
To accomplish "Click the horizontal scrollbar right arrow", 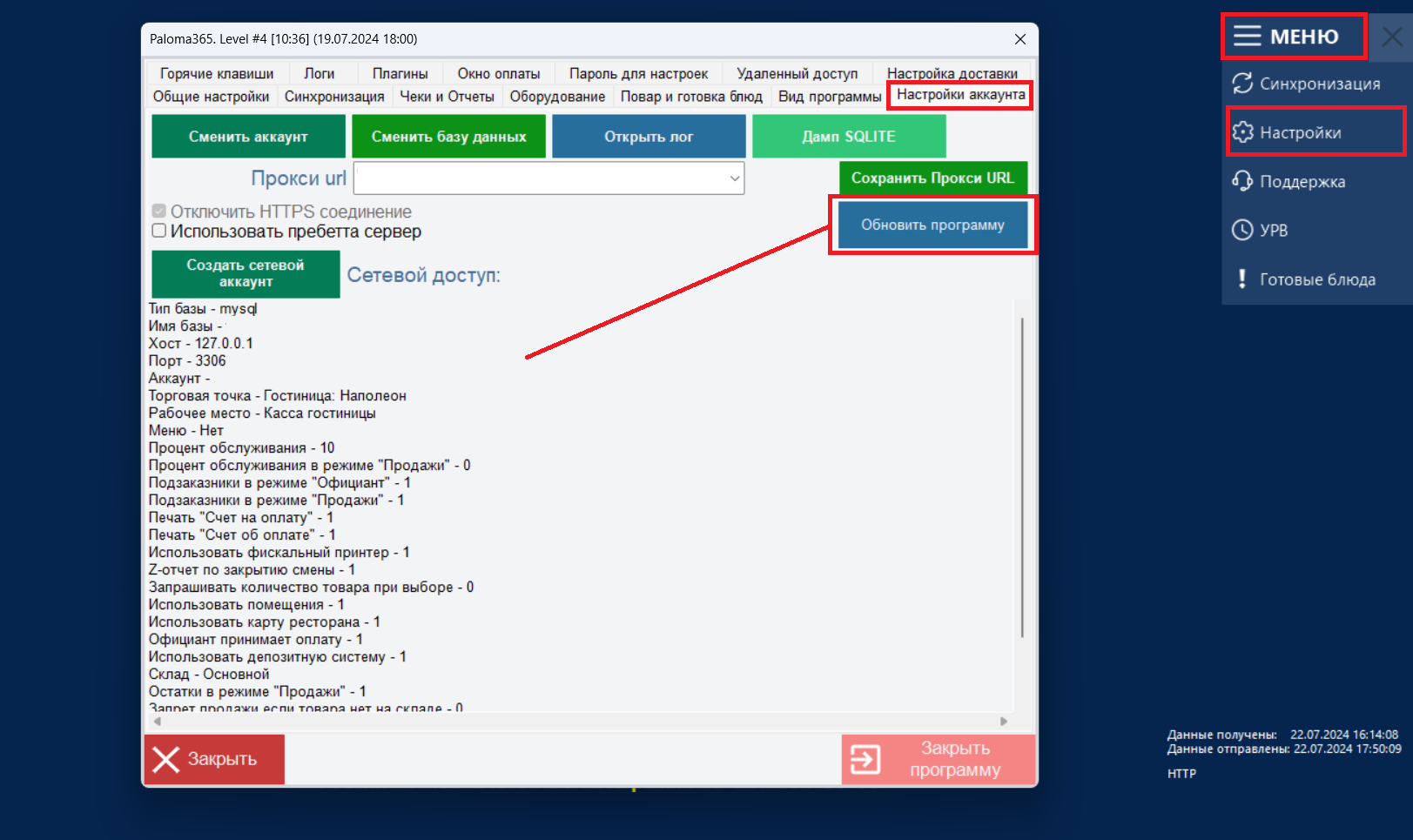I will tap(1004, 721).
